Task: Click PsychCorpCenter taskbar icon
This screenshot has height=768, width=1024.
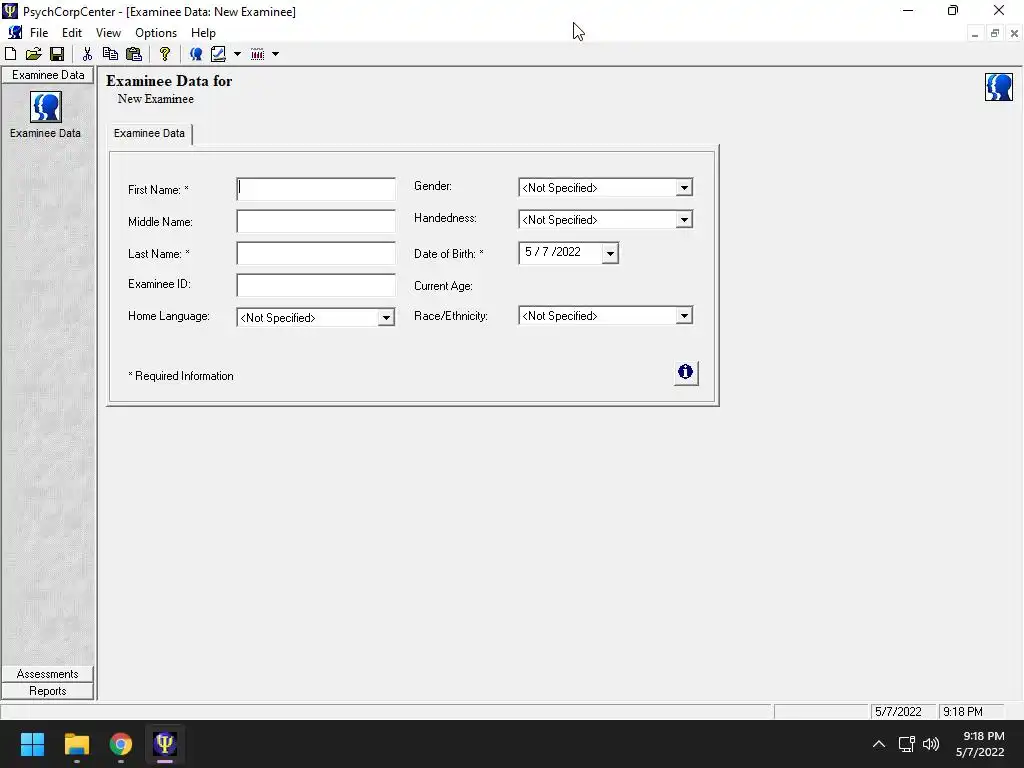Action: coord(165,744)
